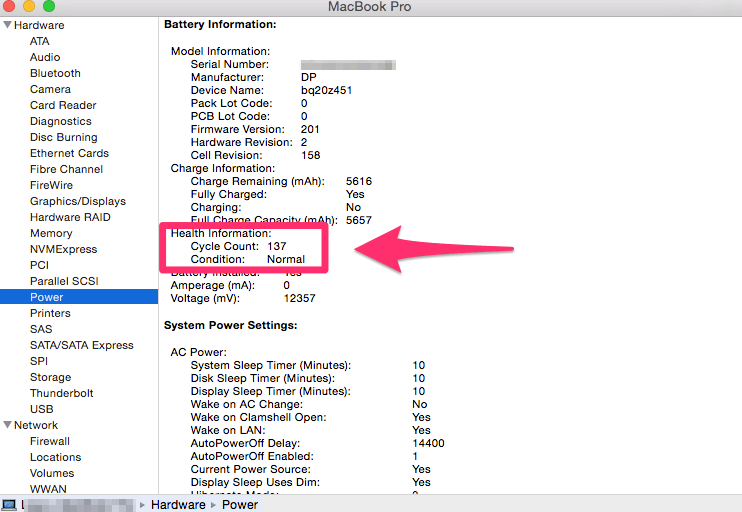742x512 pixels.
Task: Select Fibre Channel entry
Action: click(66, 169)
